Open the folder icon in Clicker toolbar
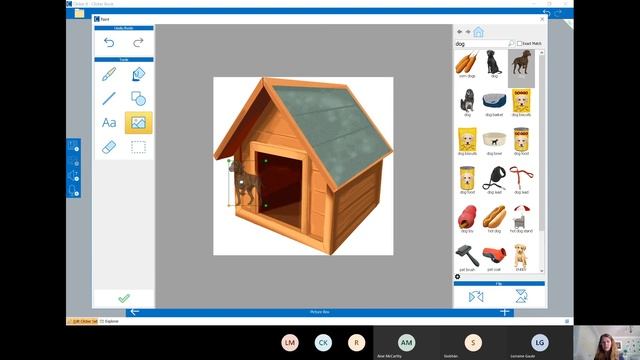This screenshot has height=360, width=640. (79, 13)
